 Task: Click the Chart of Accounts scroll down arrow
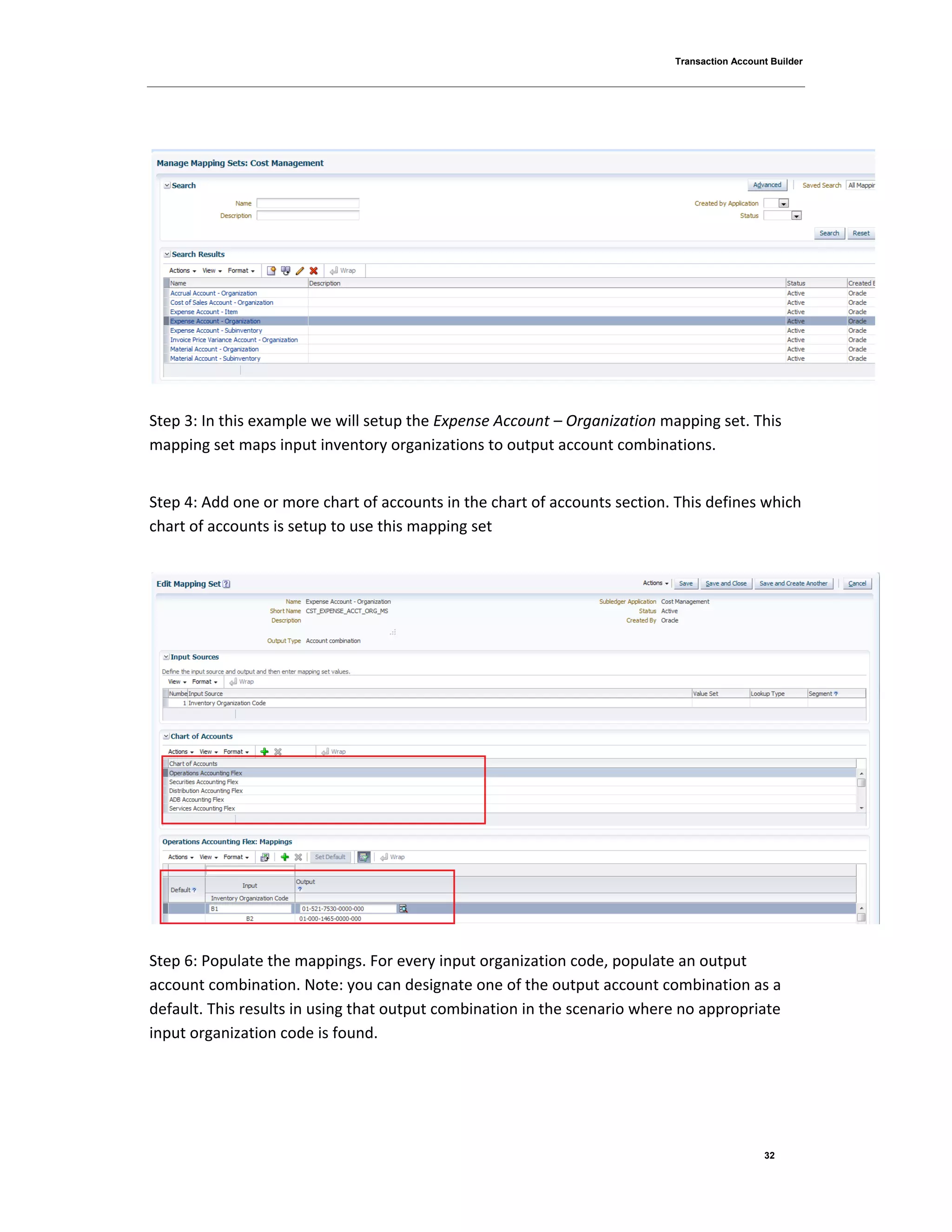(x=861, y=808)
